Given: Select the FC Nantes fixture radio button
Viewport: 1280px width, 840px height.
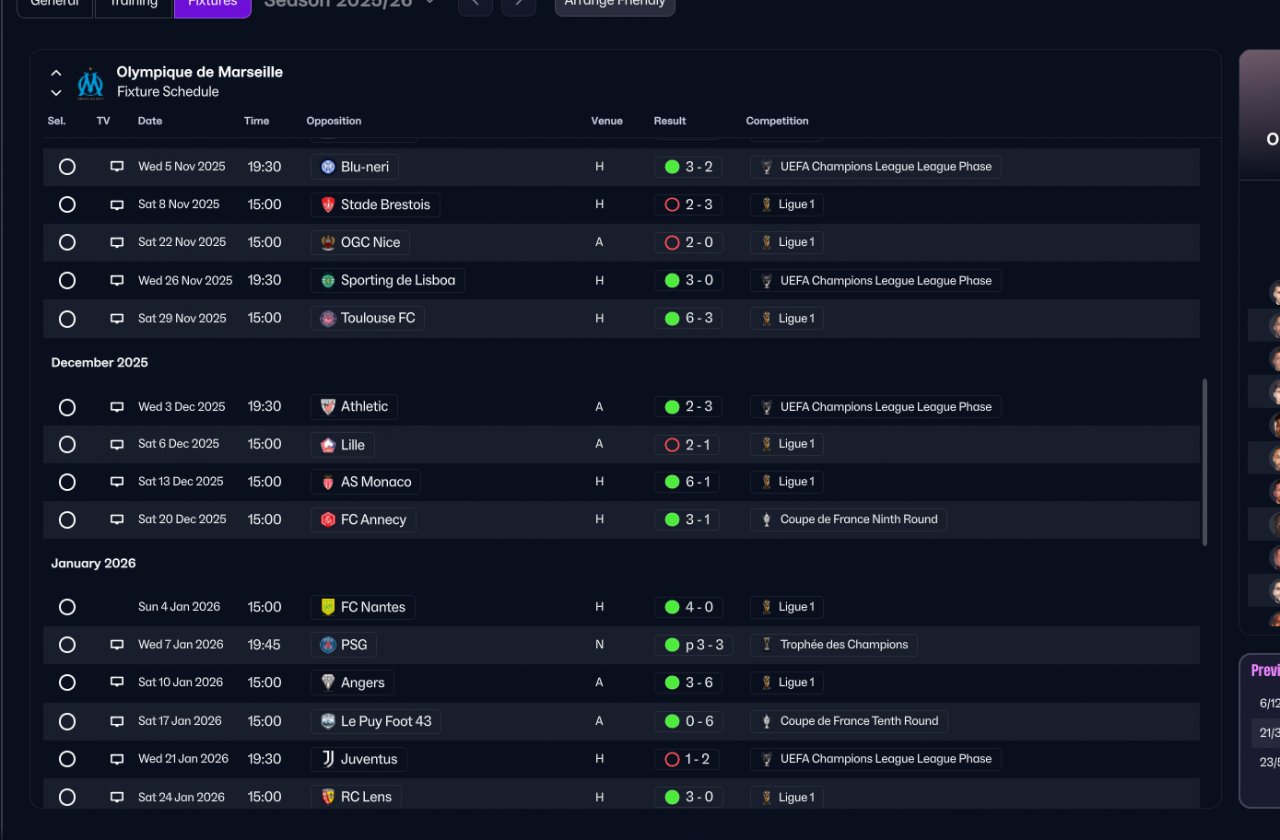Looking at the screenshot, I should (x=67, y=607).
